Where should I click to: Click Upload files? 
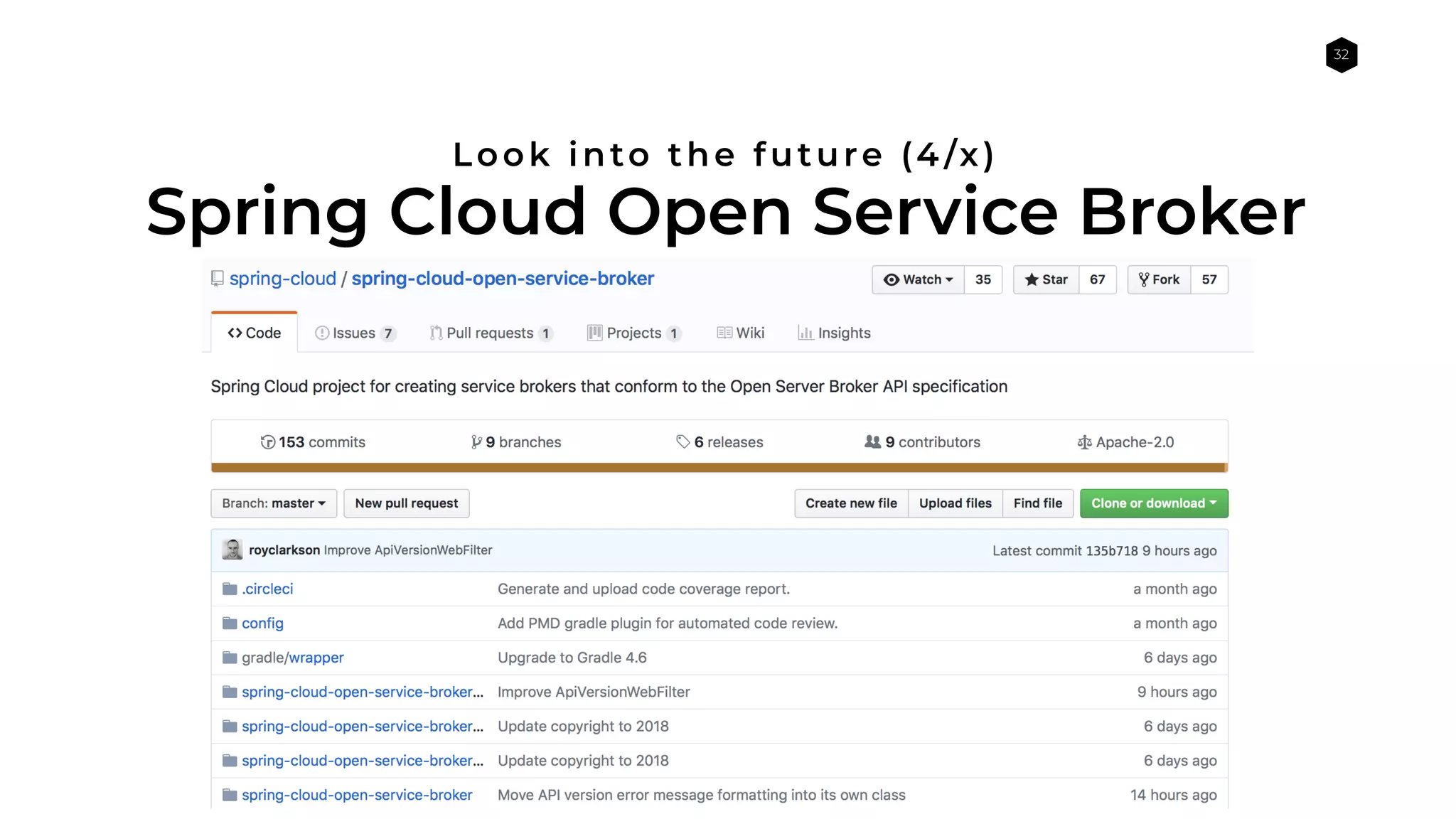955,503
